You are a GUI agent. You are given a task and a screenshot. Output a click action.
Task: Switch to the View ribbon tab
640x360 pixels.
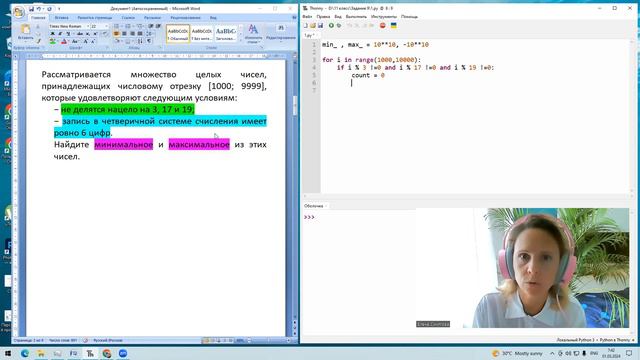(213, 18)
